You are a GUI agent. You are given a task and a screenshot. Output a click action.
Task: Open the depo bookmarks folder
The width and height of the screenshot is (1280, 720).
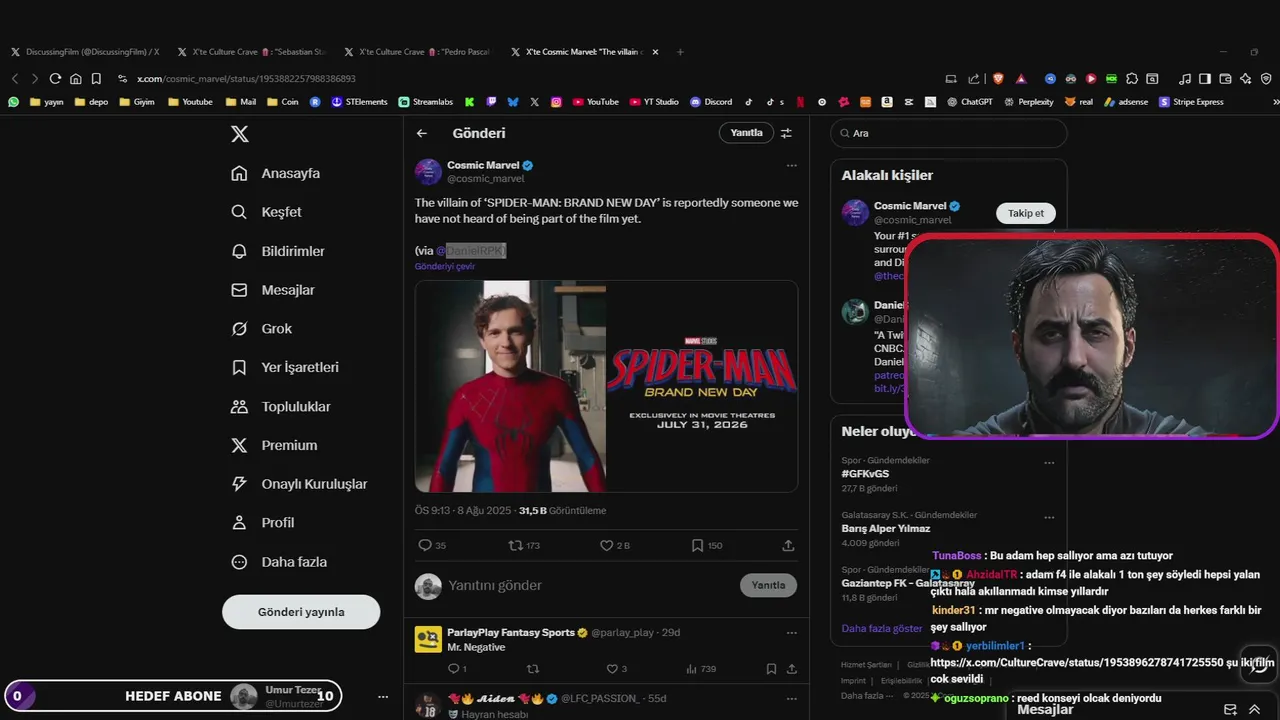tap(91, 102)
